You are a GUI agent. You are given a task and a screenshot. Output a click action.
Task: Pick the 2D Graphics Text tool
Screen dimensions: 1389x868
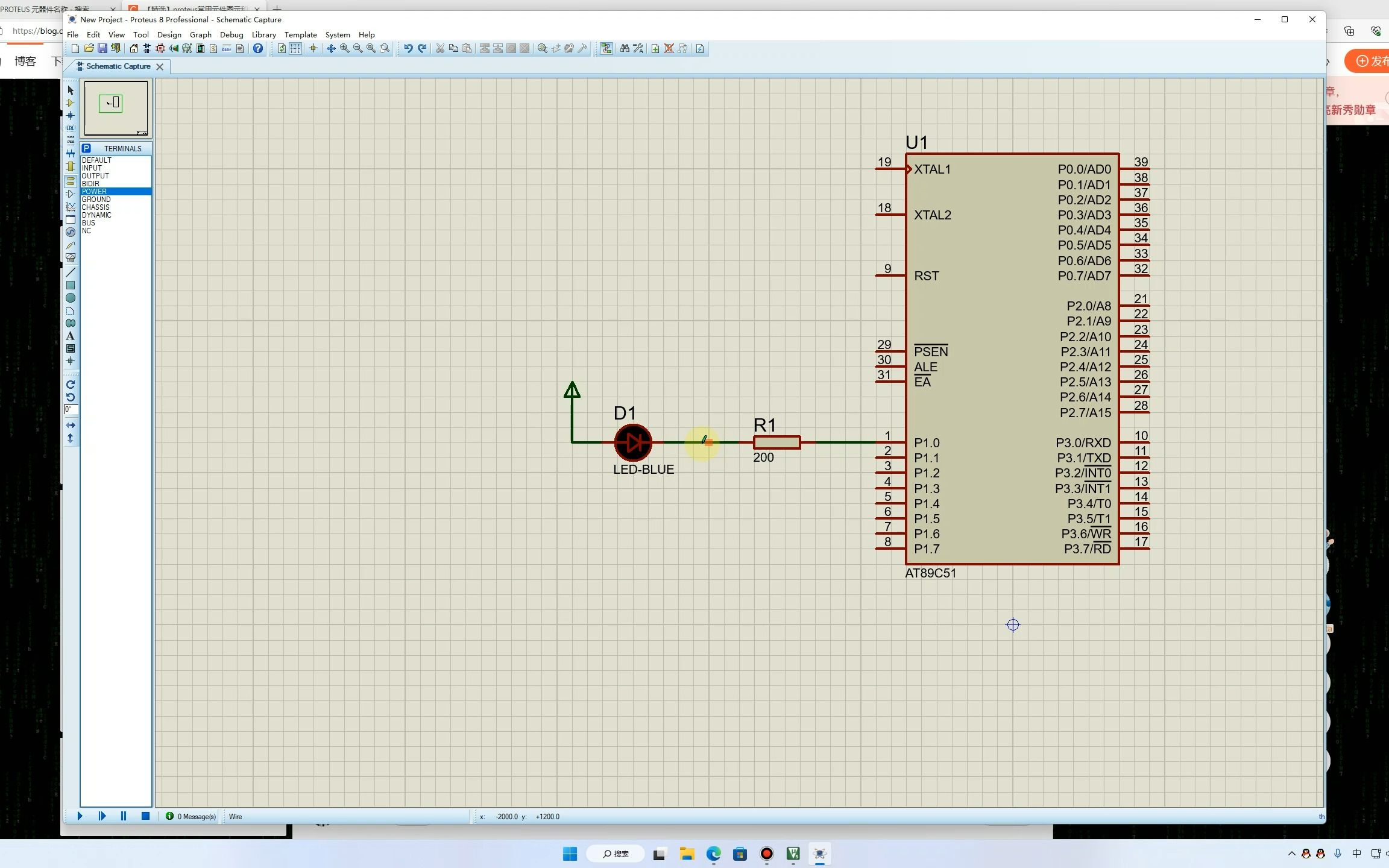click(x=71, y=336)
